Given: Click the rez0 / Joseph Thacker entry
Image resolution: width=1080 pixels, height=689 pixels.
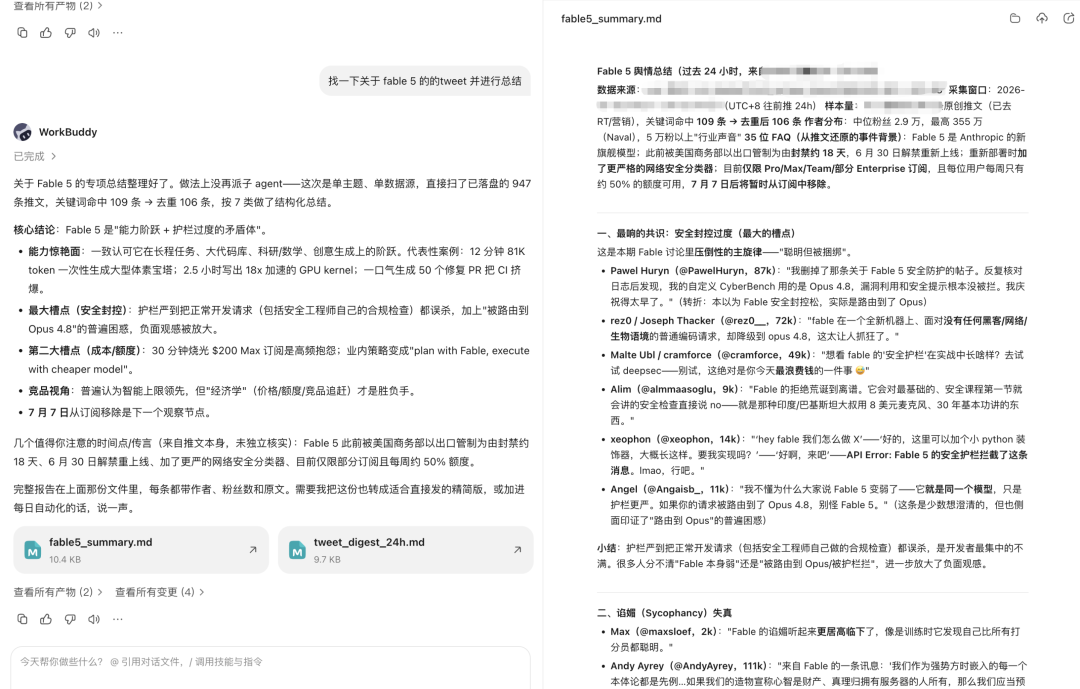Looking at the screenshot, I should coord(818,329).
